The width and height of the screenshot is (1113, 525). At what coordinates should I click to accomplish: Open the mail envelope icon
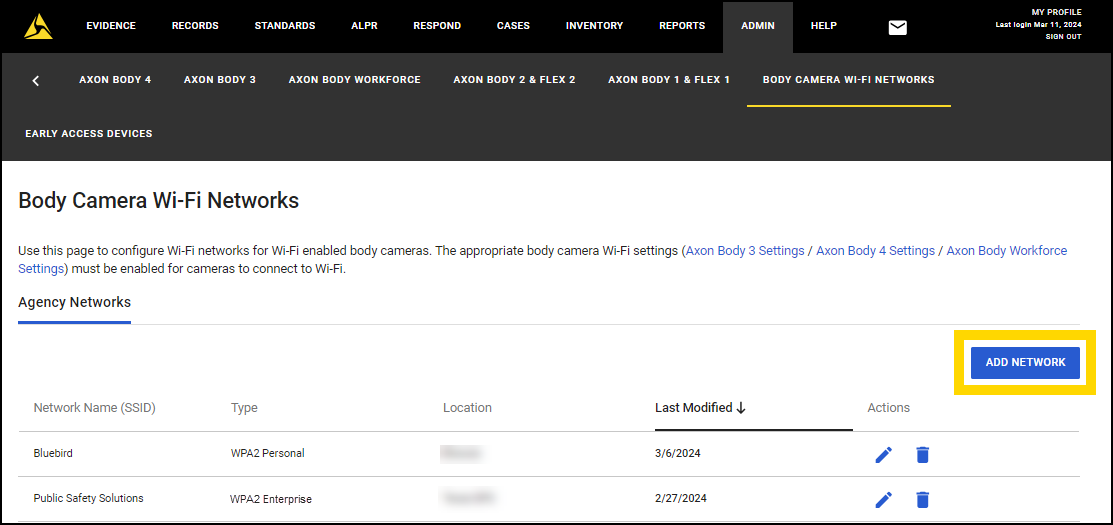point(897,27)
